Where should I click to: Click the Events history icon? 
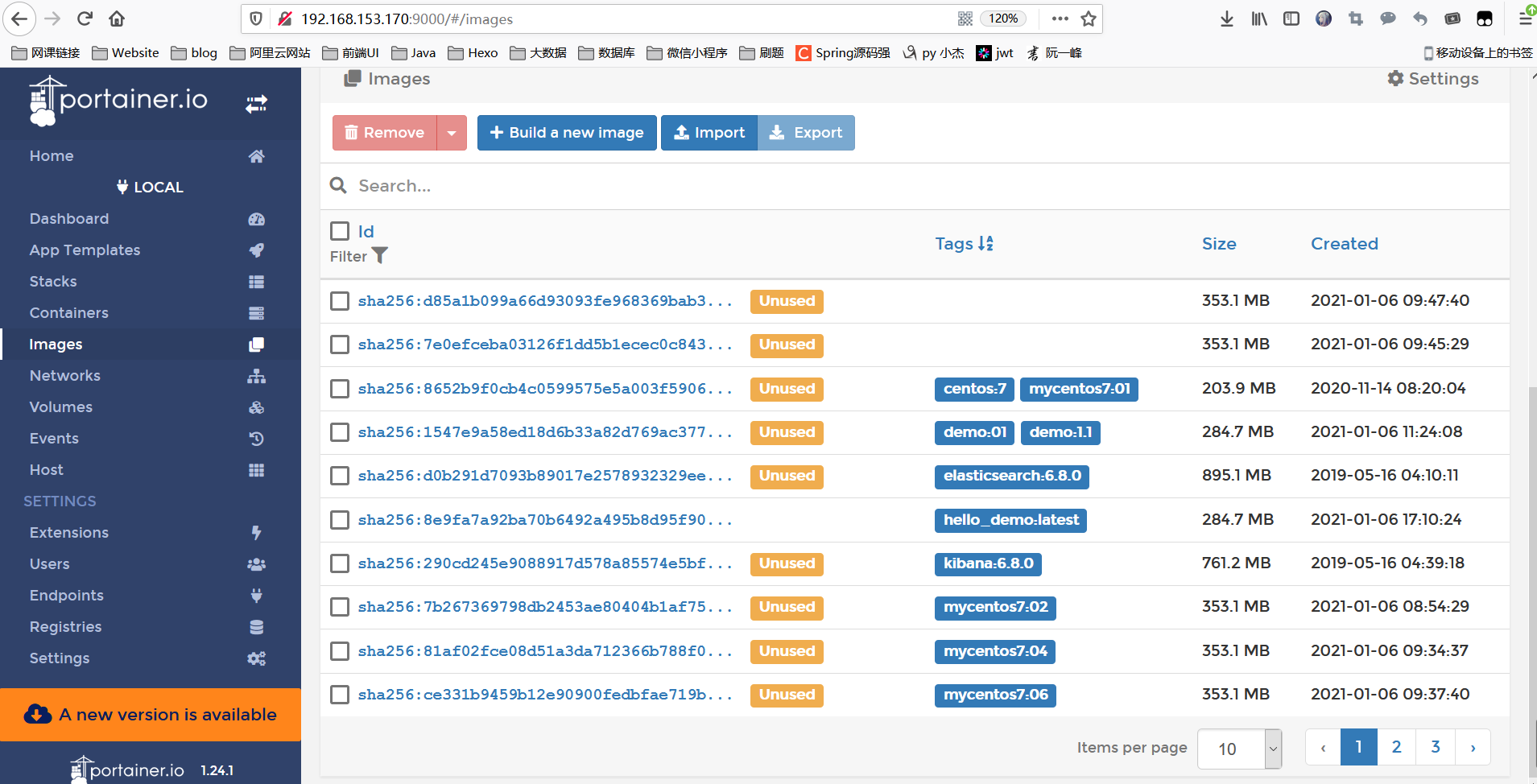(256, 439)
